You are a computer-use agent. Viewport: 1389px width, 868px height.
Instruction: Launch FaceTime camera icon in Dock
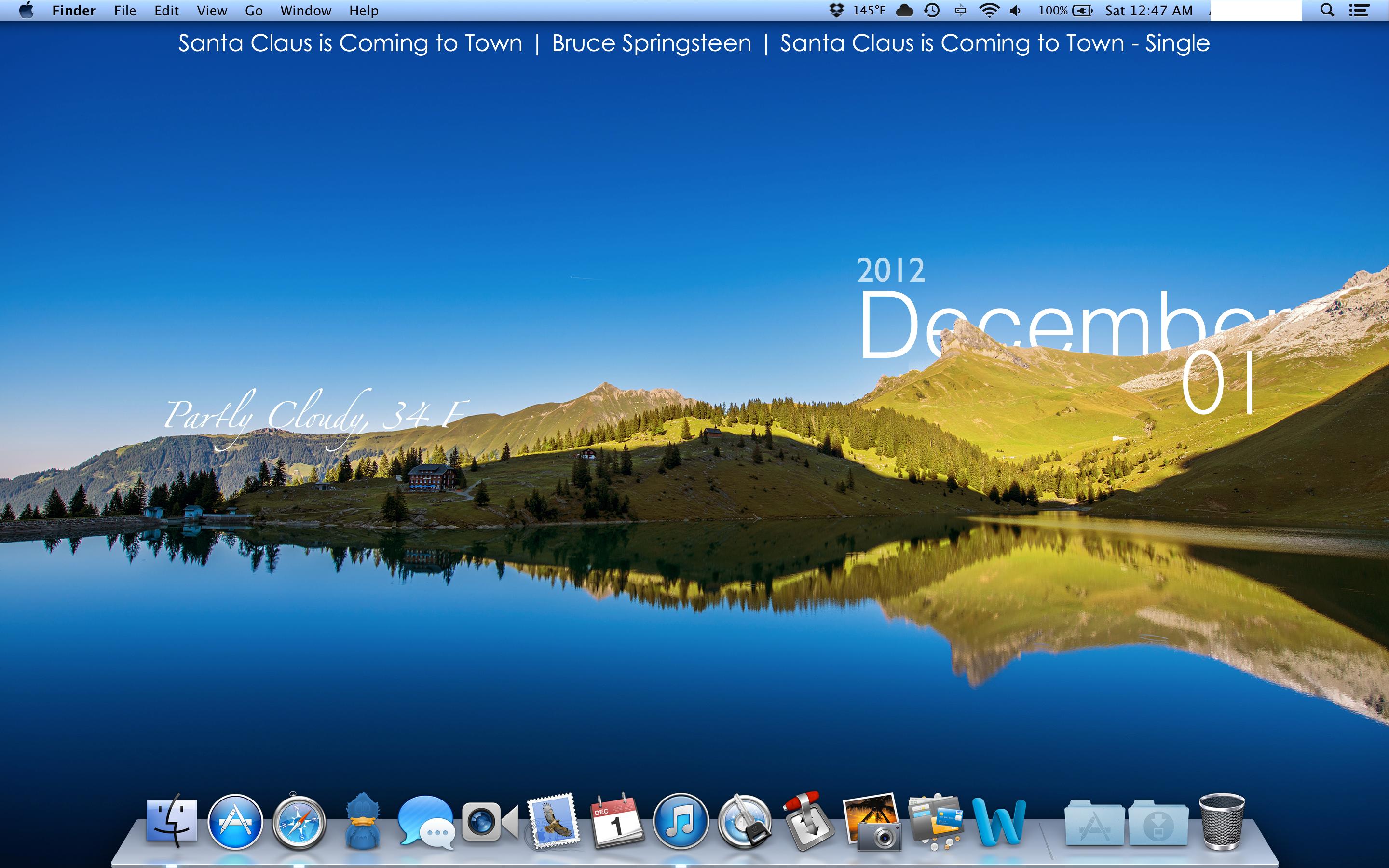[x=490, y=822]
